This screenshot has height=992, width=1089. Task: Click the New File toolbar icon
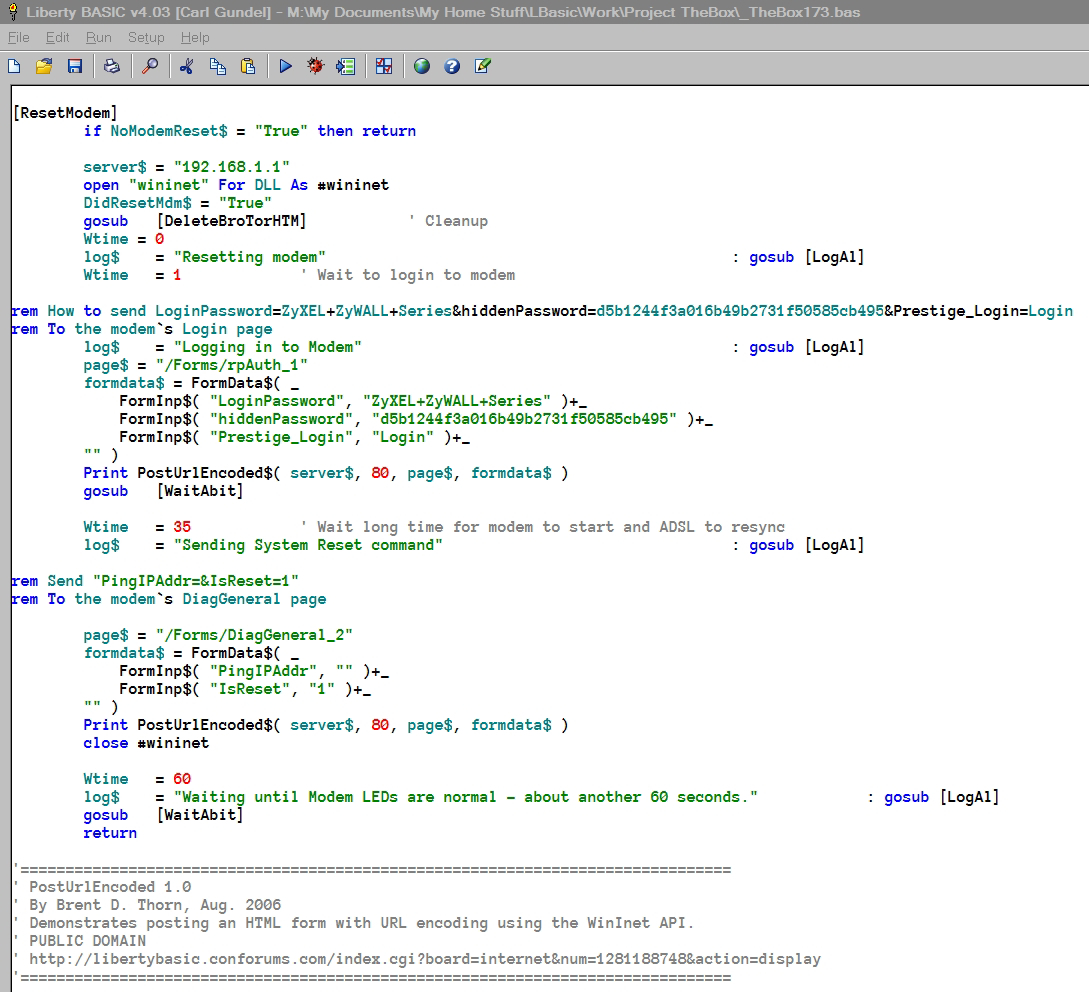pos(14,66)
